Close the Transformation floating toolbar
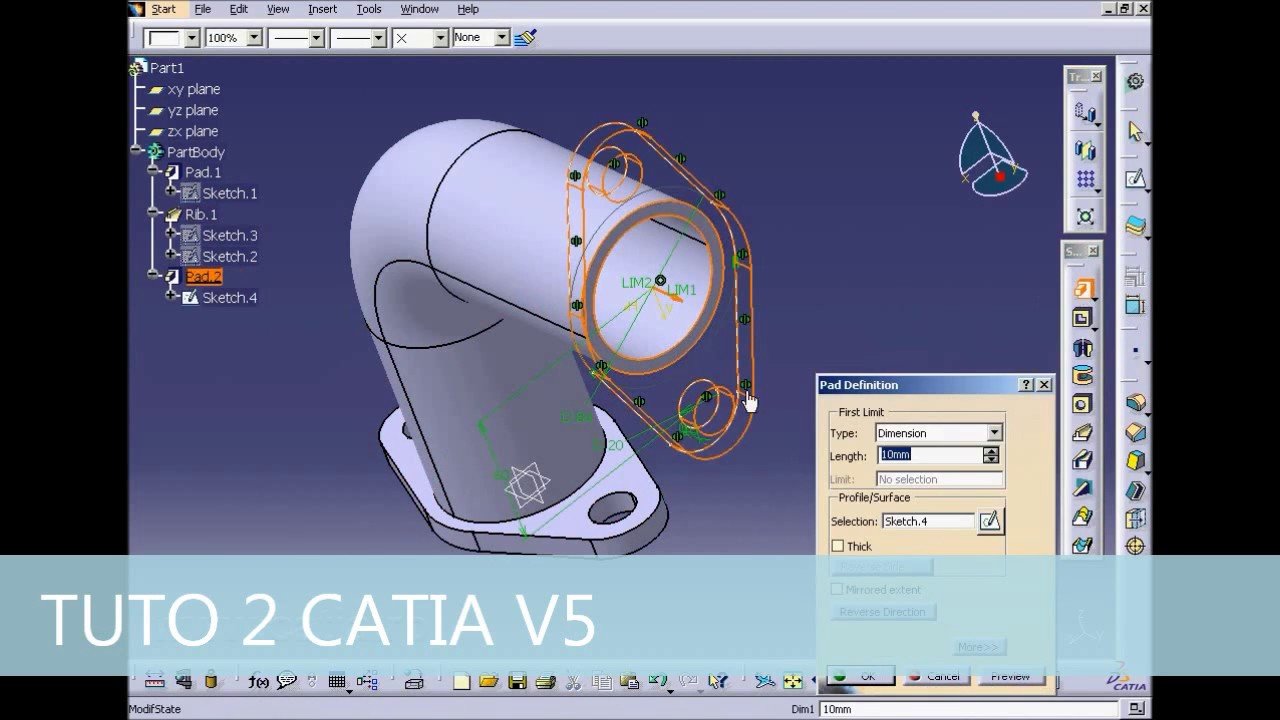This screenshot has width=1280, height=720. (x=1096, y=77)
